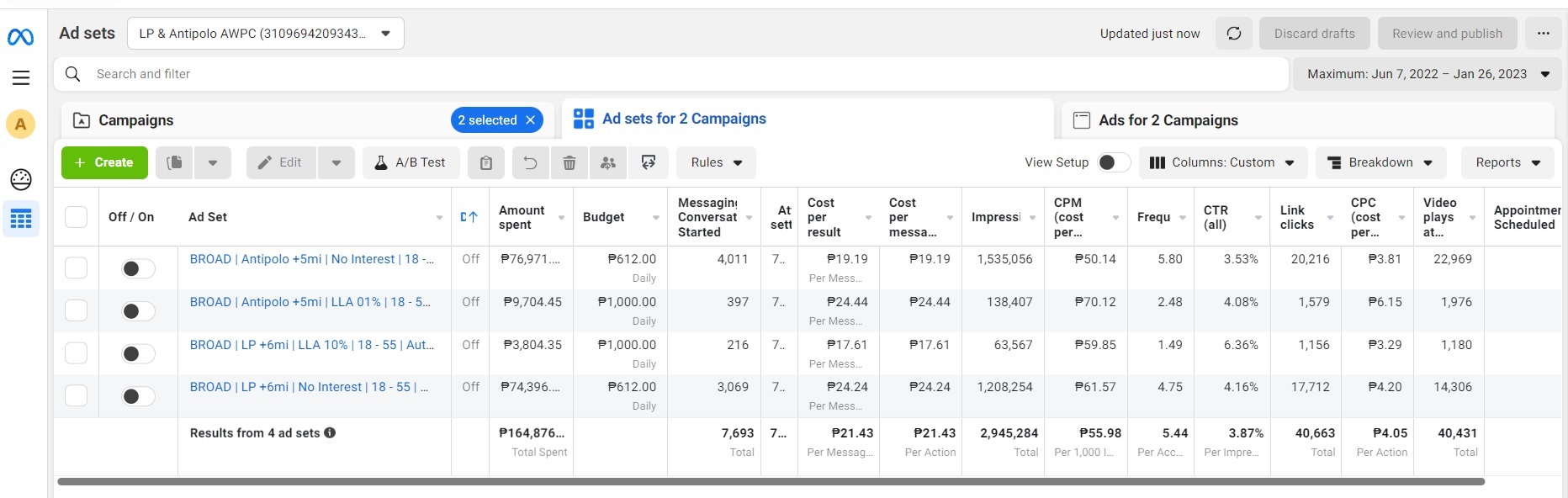Turn on the Antipolo LLA 01% ad set
Image resolution: width=1568 pixels, height=498 pixels.
(x=138, y=311)
